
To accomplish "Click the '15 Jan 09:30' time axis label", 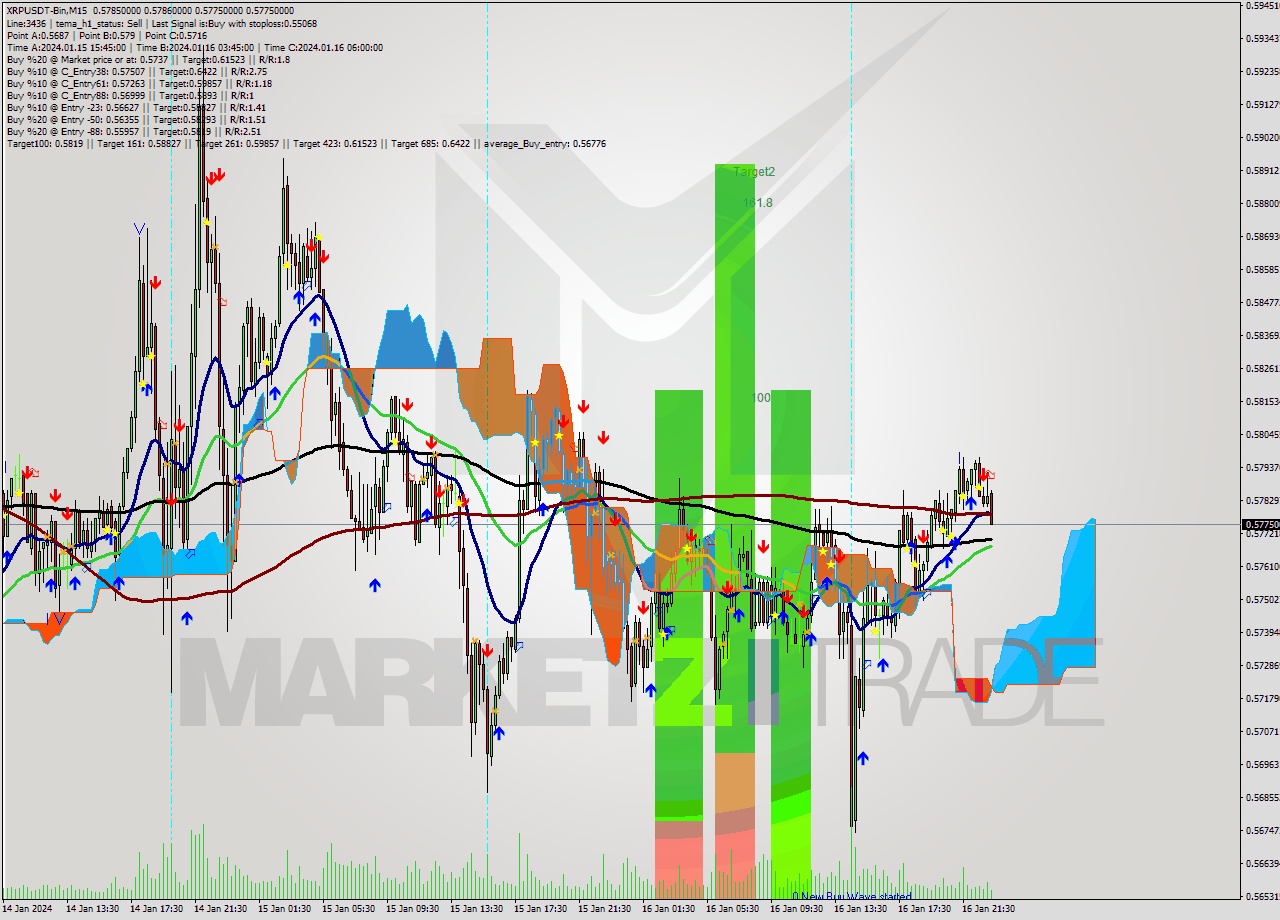I will (x=412, y=909).
